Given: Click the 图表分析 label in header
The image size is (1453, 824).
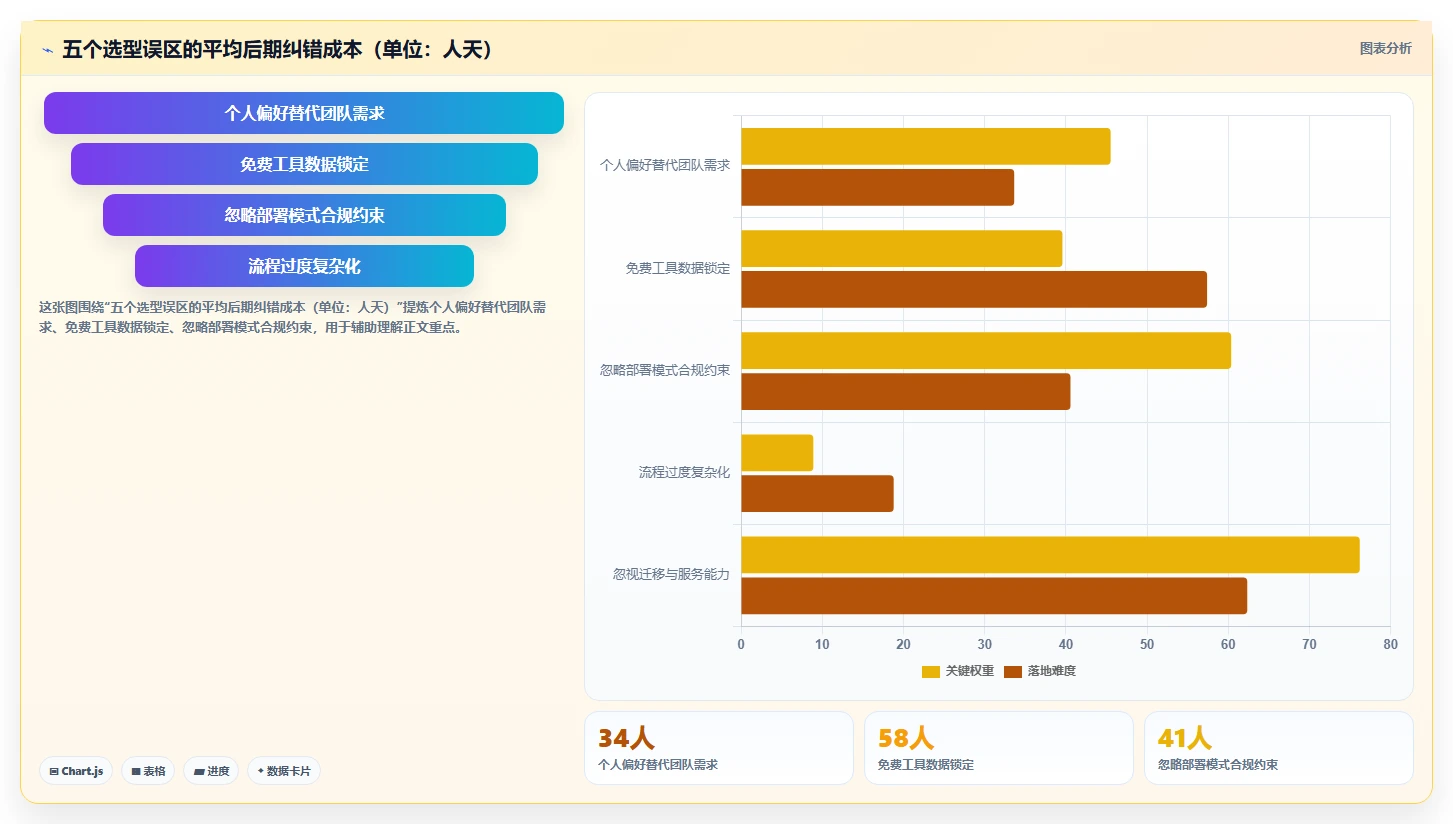Looking at the screenshot, I should [1385, 48].
